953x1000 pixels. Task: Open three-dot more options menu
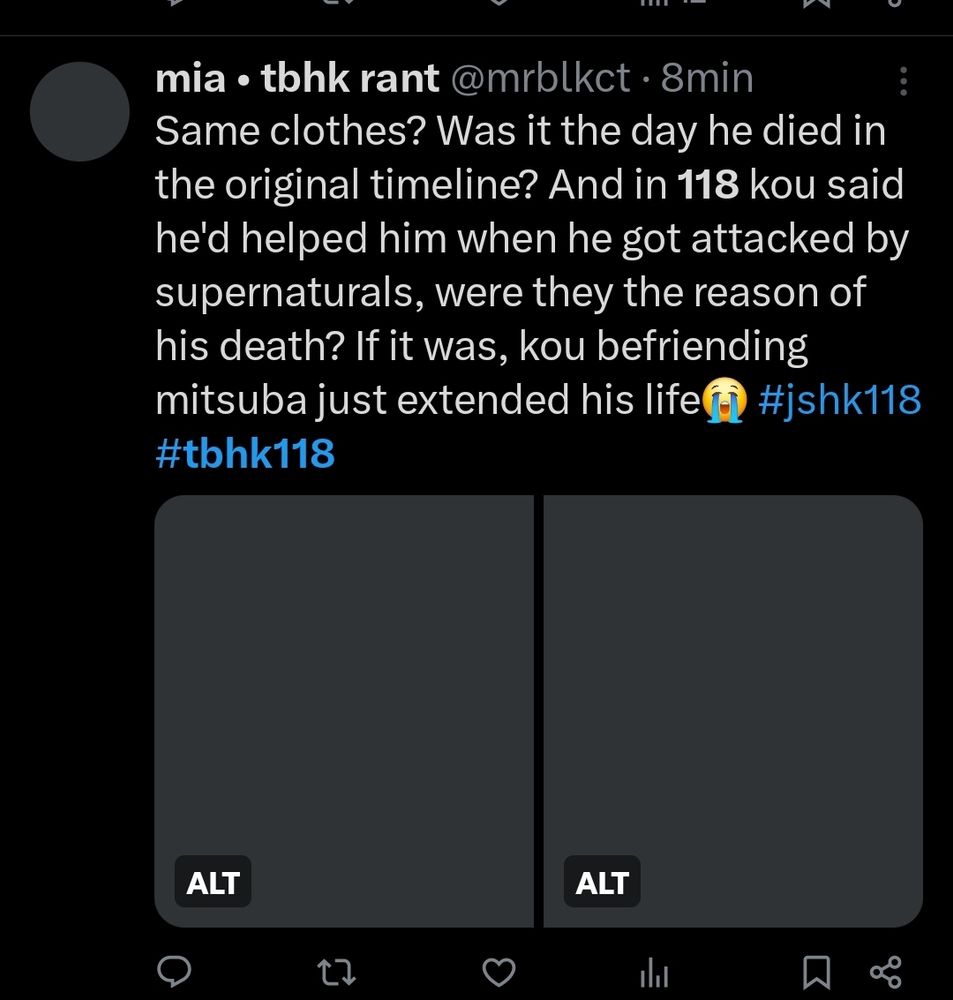(x=903, y=81)
